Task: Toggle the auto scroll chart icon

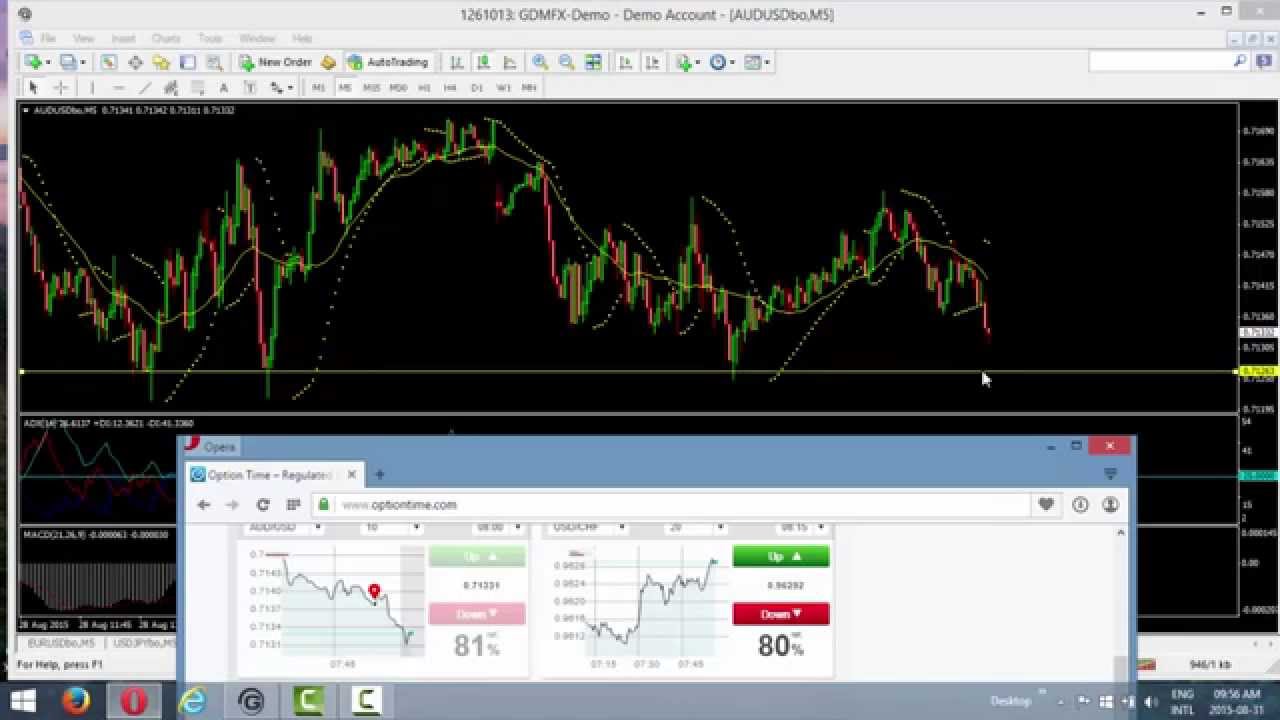Action: 626,62
